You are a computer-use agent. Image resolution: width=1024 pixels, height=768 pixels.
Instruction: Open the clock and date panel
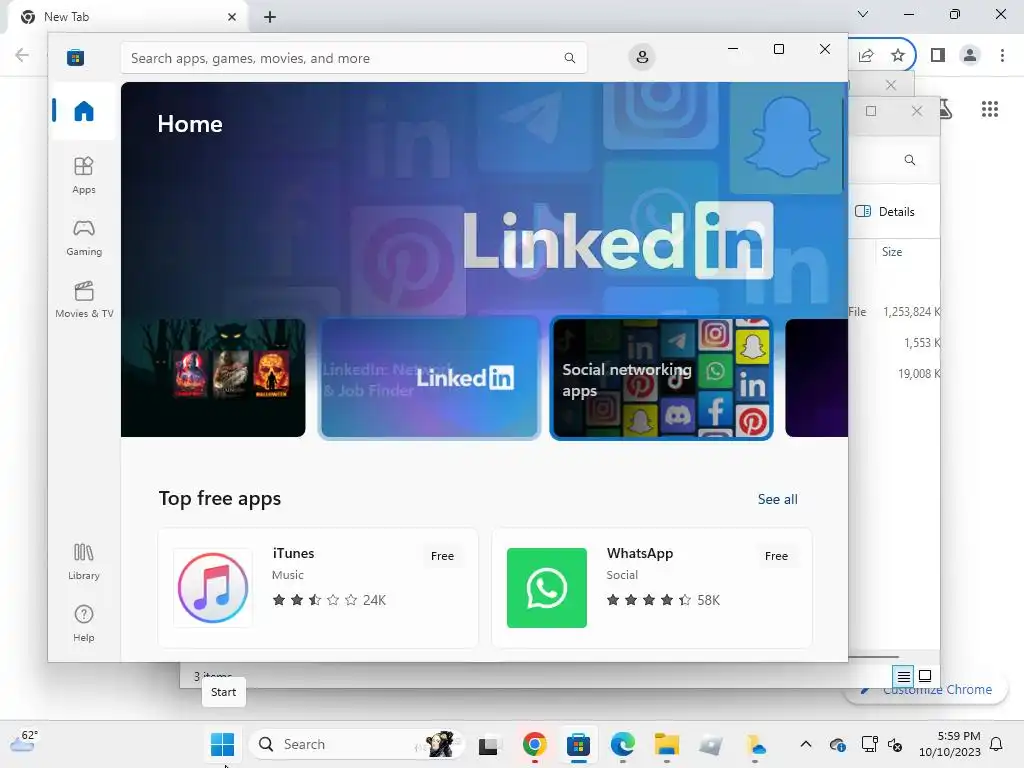click(950, 744)
